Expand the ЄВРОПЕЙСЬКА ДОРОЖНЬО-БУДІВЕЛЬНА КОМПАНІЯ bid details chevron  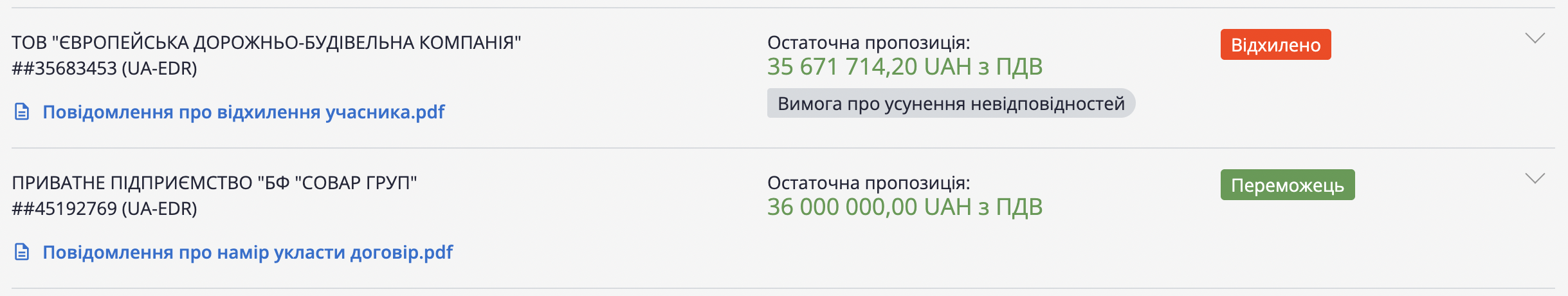pyautogui.click(x=1535, y=39)
